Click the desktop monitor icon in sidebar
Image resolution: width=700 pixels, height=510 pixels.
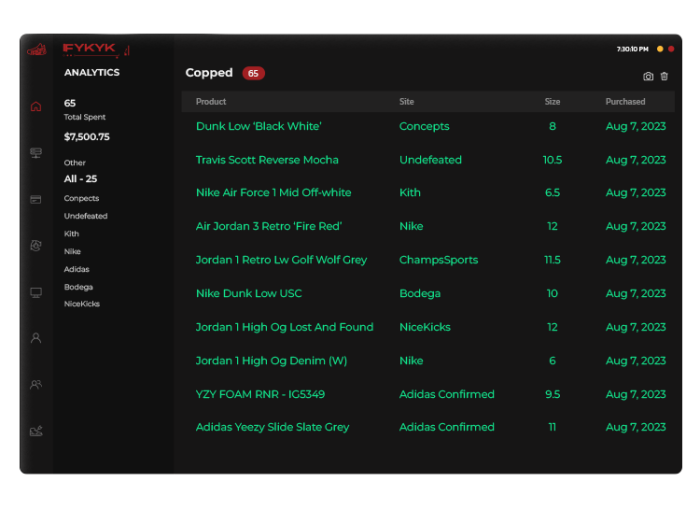36,292
